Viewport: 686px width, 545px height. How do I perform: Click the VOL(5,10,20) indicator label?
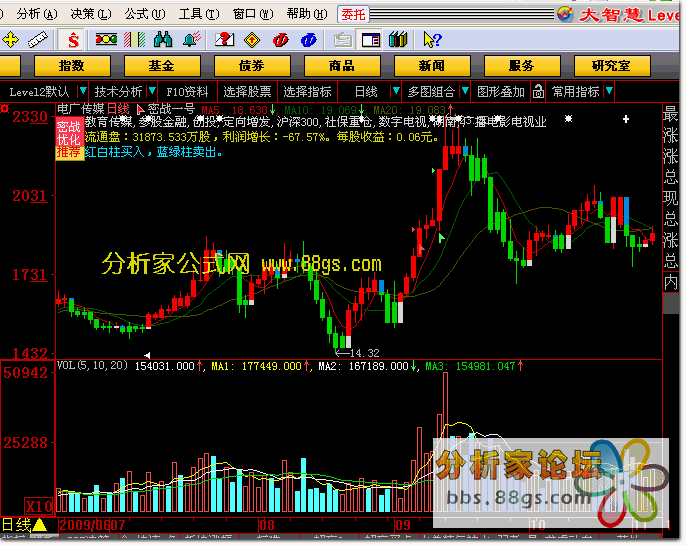tap(92, 366)
